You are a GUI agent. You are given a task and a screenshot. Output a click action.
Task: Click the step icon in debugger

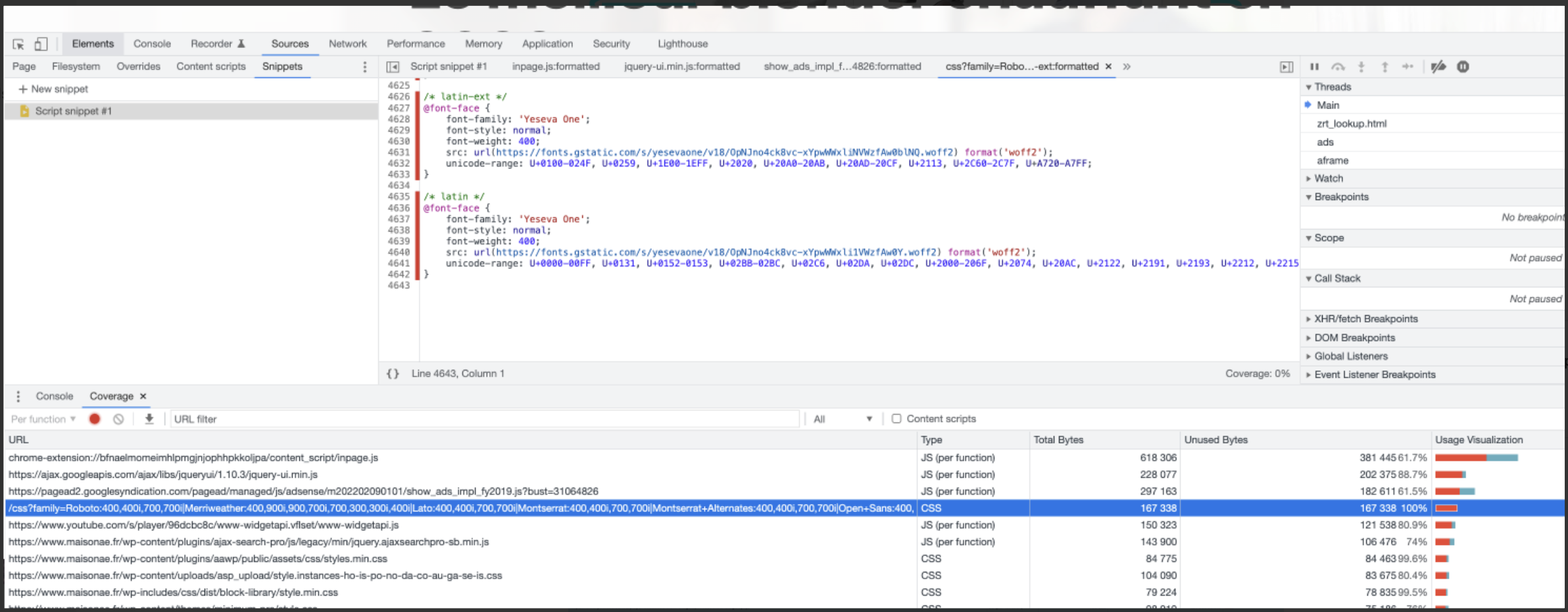1408,66
